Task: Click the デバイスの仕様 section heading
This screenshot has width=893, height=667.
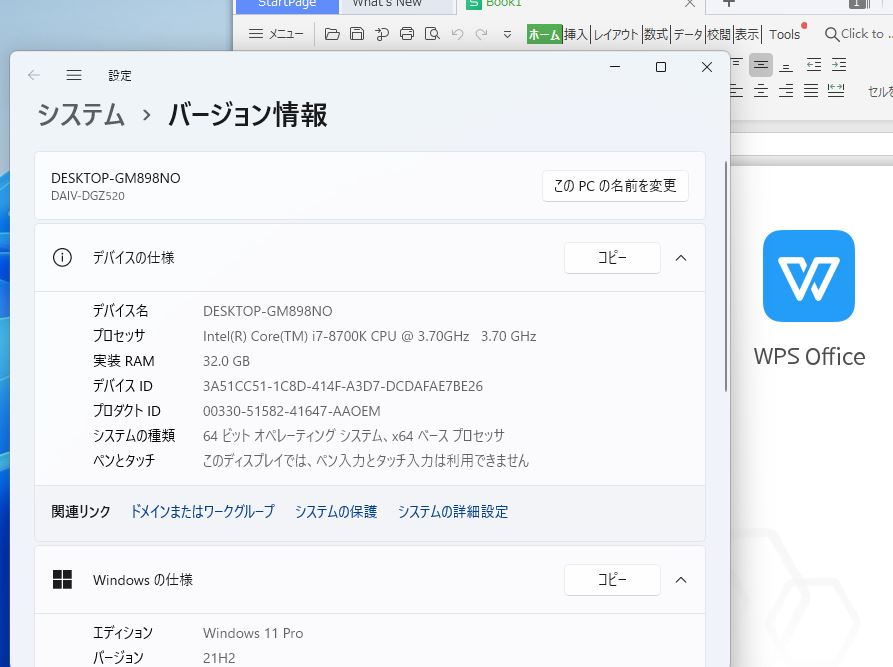Action: (x=133, y=258)
